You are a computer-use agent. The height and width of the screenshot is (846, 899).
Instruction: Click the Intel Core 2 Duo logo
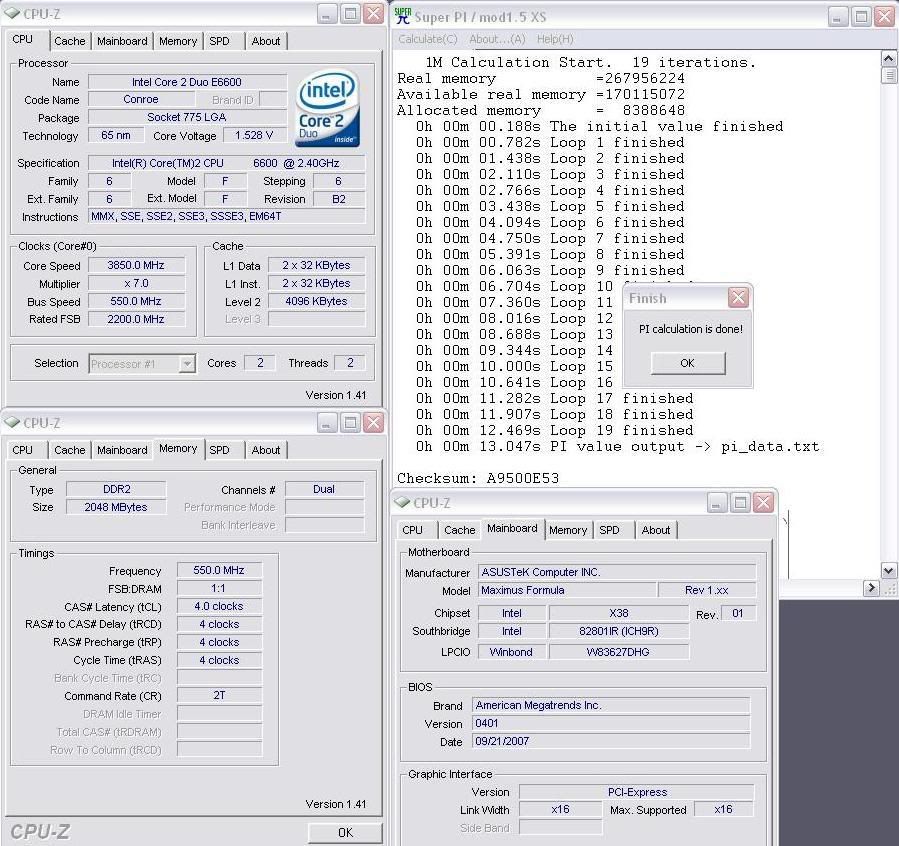pos(327,108)
